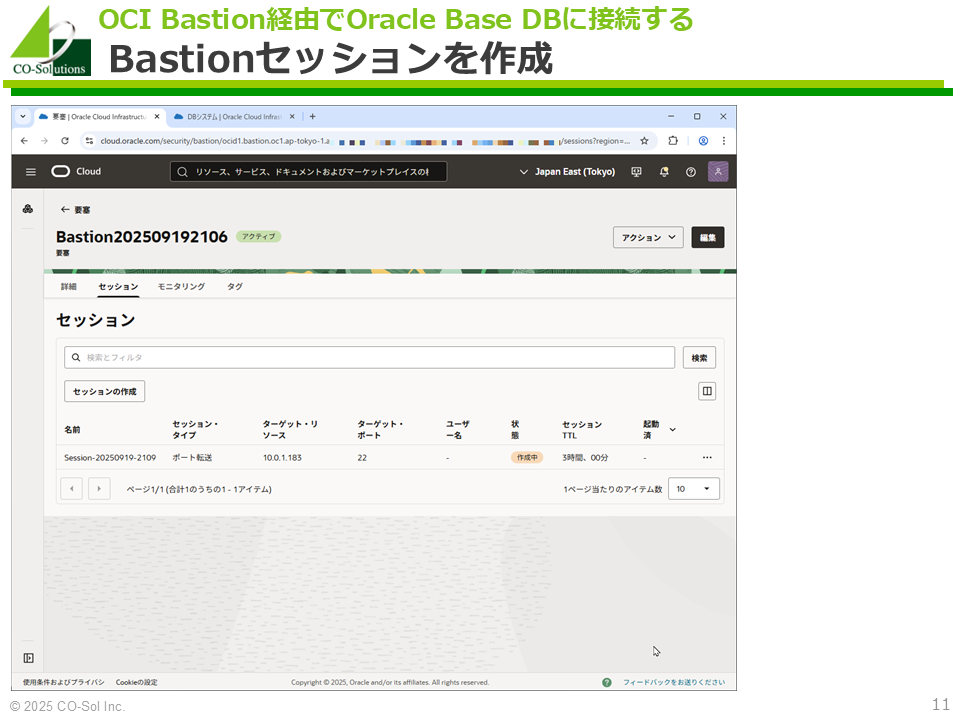Image resolution: width=960 pixels, height=720 pixels.
Task: Click the feedback help circle icon
Action: coord(607,683)
